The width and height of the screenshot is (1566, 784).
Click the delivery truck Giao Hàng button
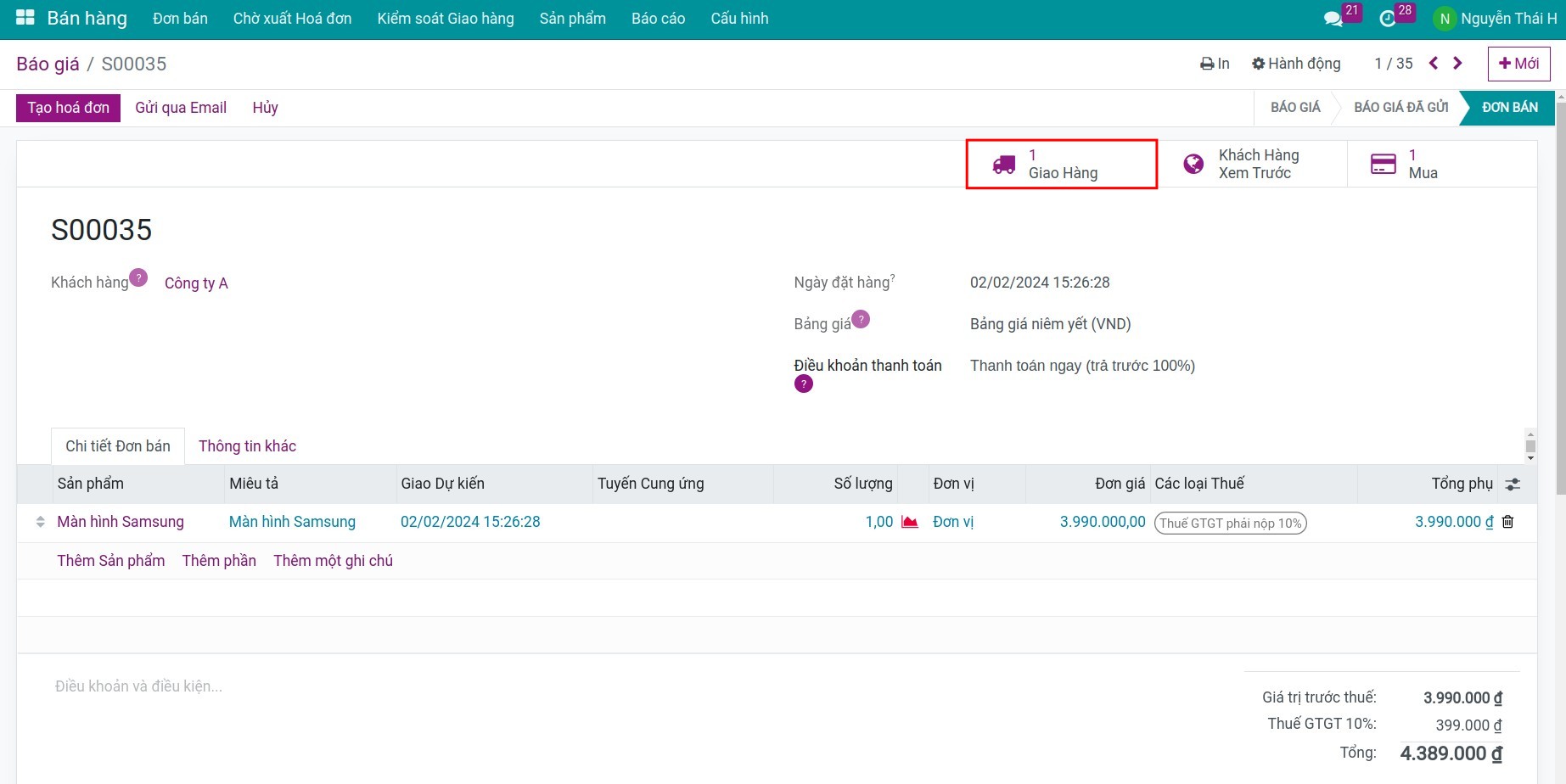pos(1061,164)
